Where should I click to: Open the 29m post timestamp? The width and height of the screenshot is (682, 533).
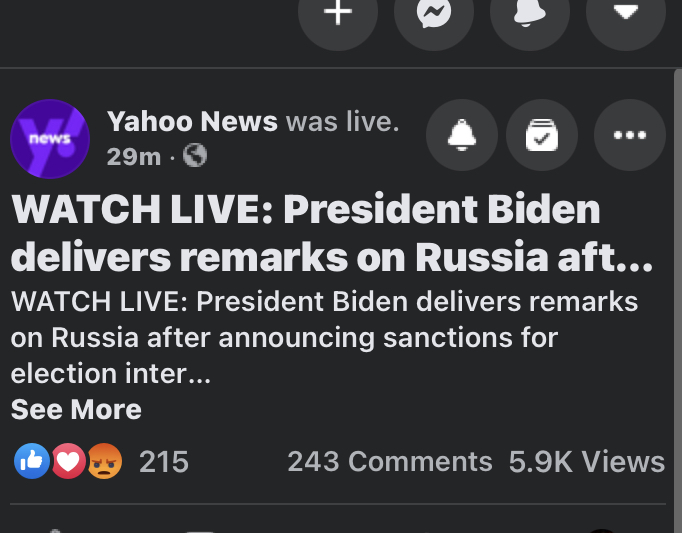tap(134, 157)
